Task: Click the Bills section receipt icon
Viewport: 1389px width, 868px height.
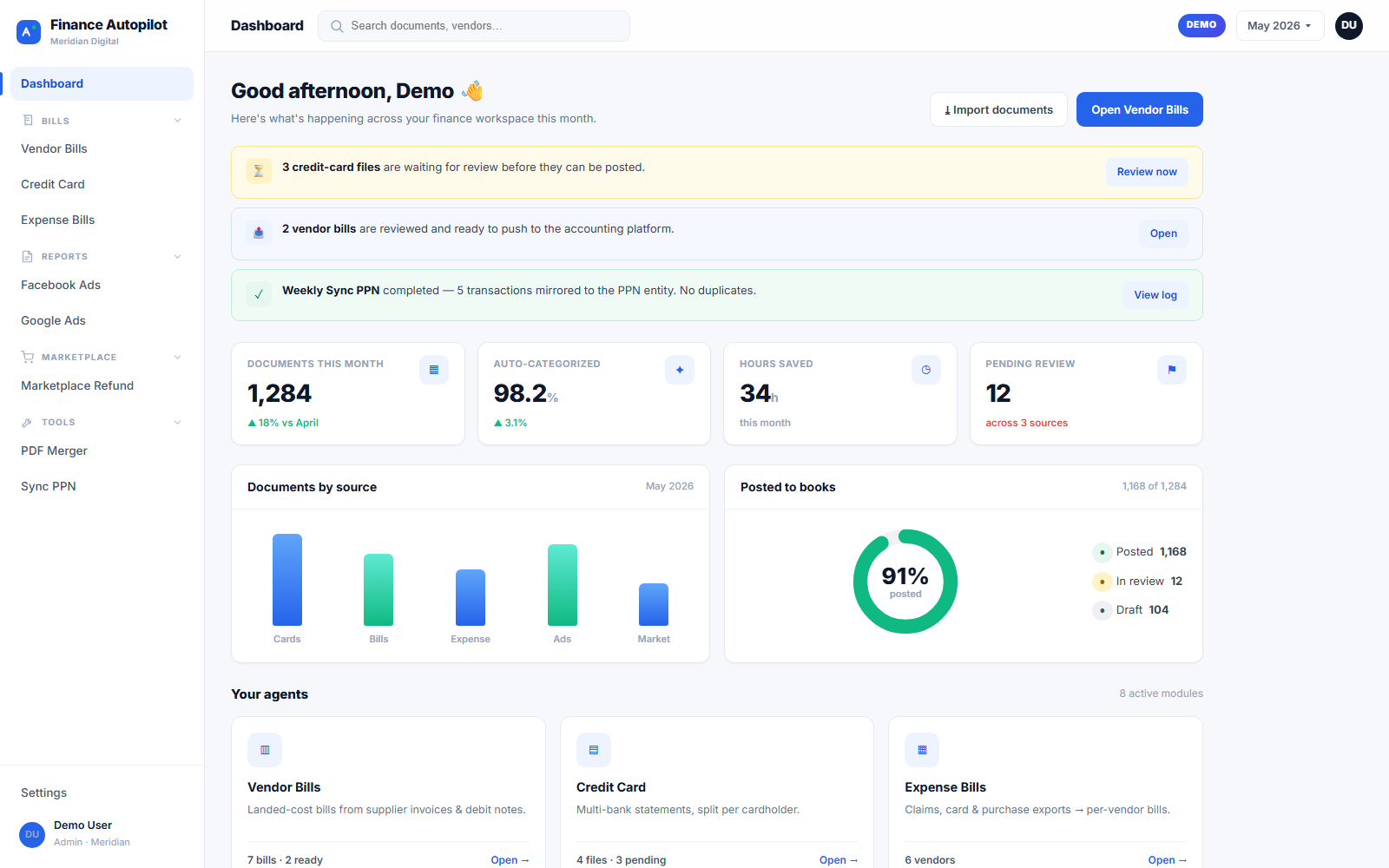Action: [x=28, y=121]
